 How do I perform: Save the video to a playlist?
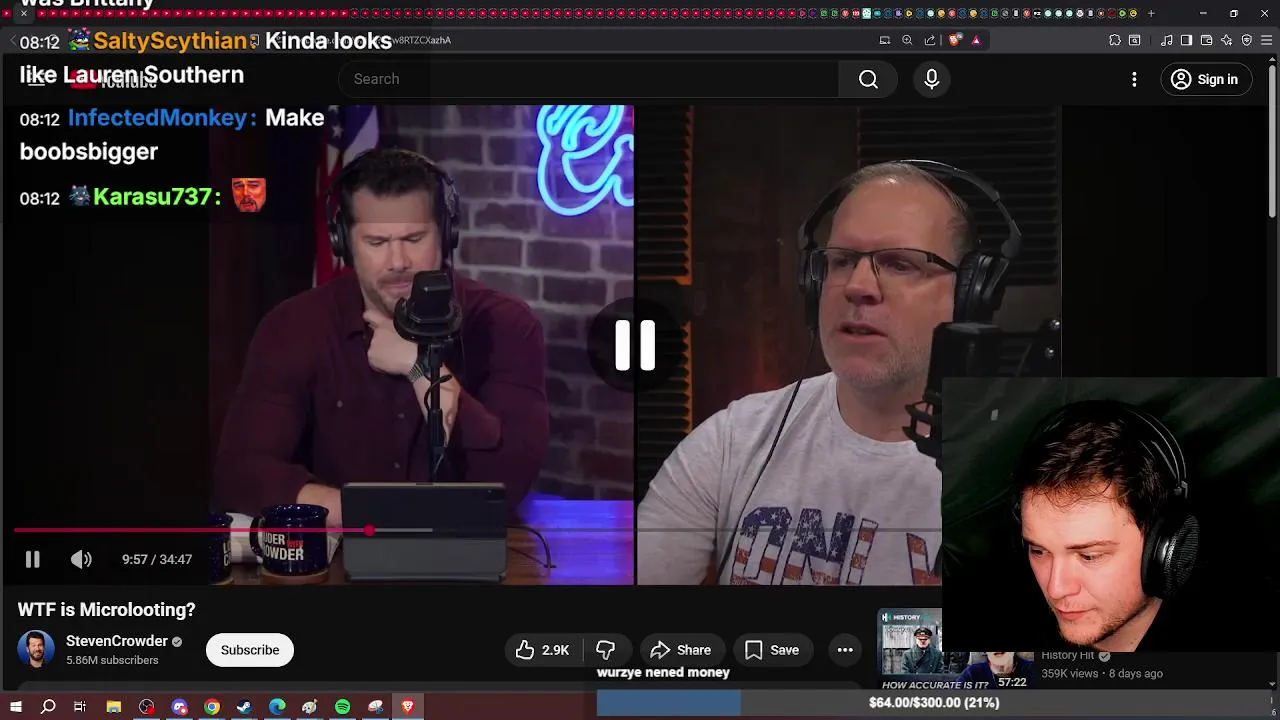pyautogui.click(x=772, y=650)
